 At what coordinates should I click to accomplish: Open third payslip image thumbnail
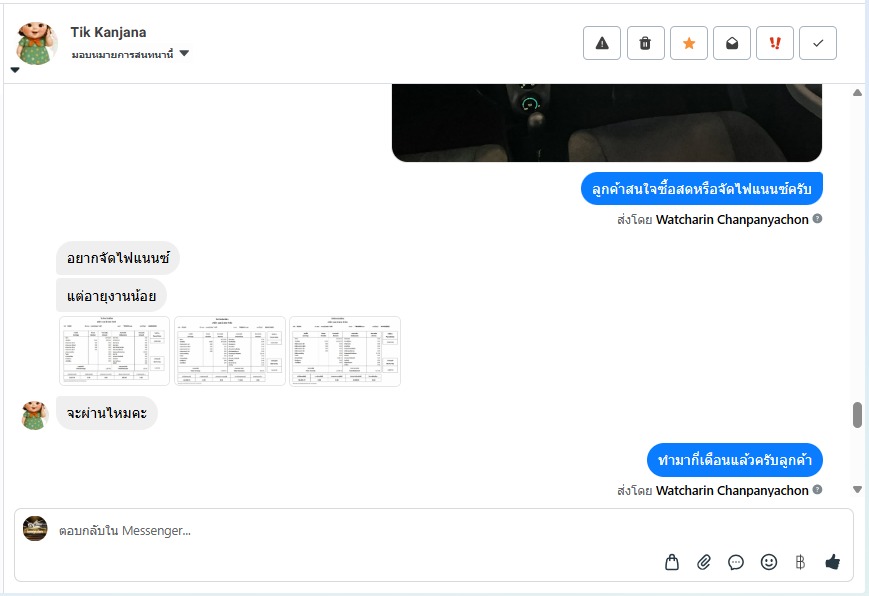click(x=345, y=351)
